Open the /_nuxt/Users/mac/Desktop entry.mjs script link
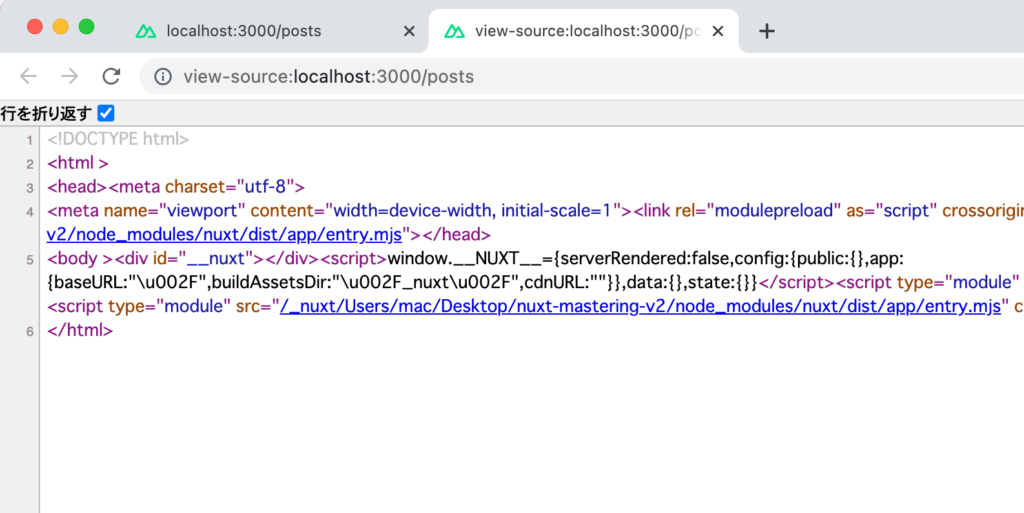 tap(640, 307)
